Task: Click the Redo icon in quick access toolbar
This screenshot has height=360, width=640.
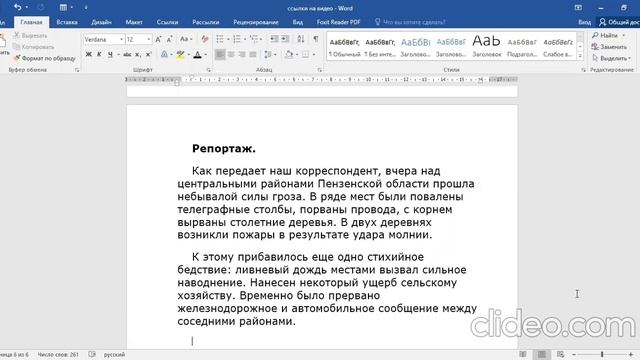Action: pos(40,7)
